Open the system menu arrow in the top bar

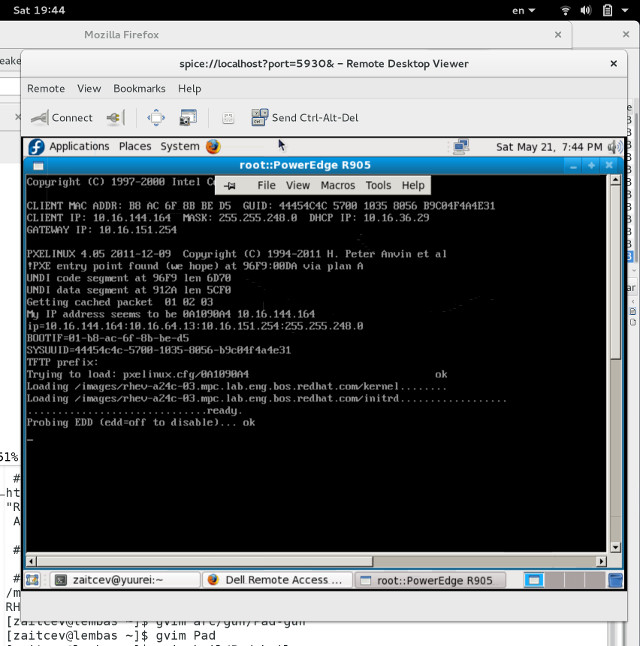coord(625,10)
